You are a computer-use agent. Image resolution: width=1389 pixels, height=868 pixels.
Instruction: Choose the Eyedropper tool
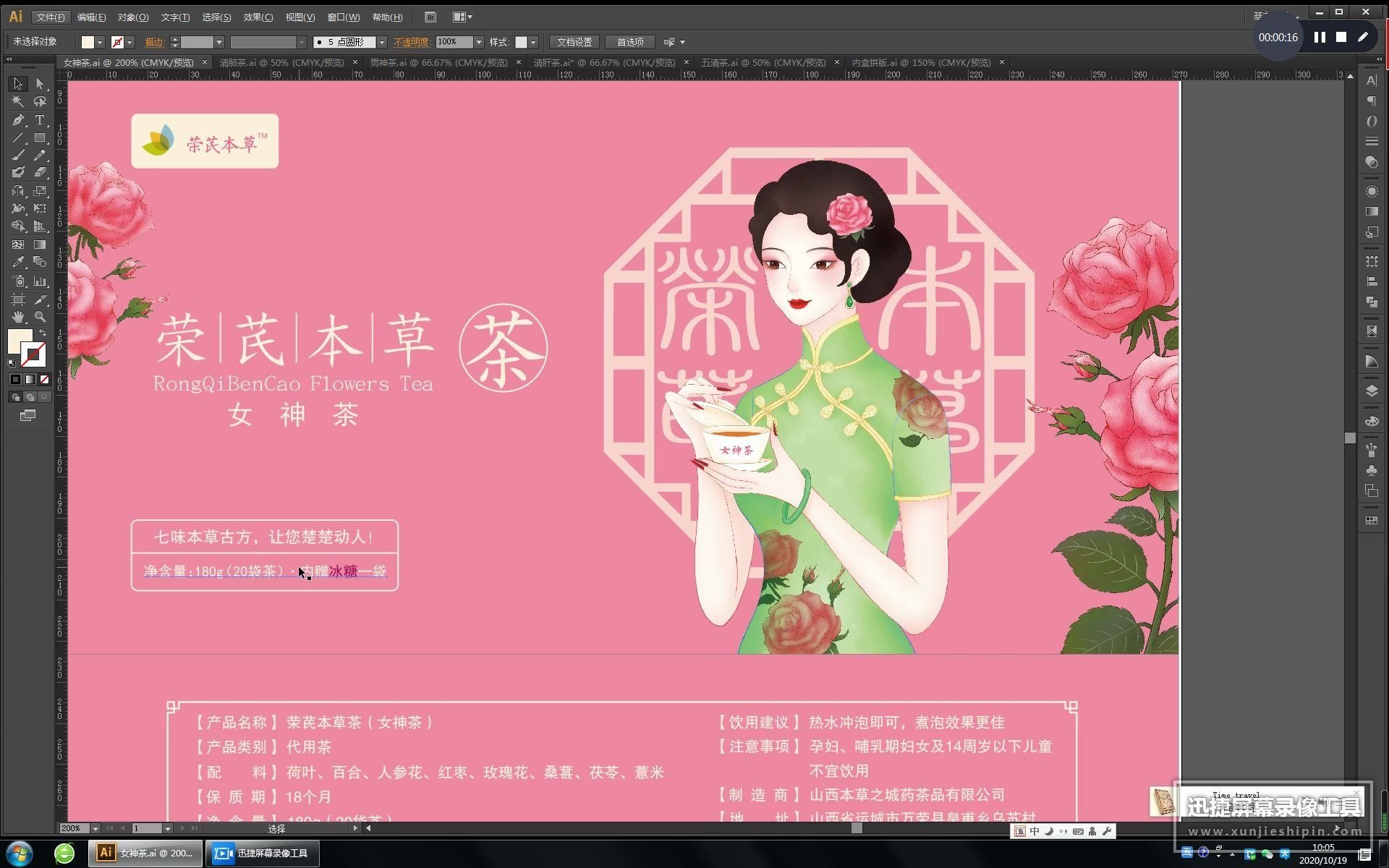(x=18, y=263)
